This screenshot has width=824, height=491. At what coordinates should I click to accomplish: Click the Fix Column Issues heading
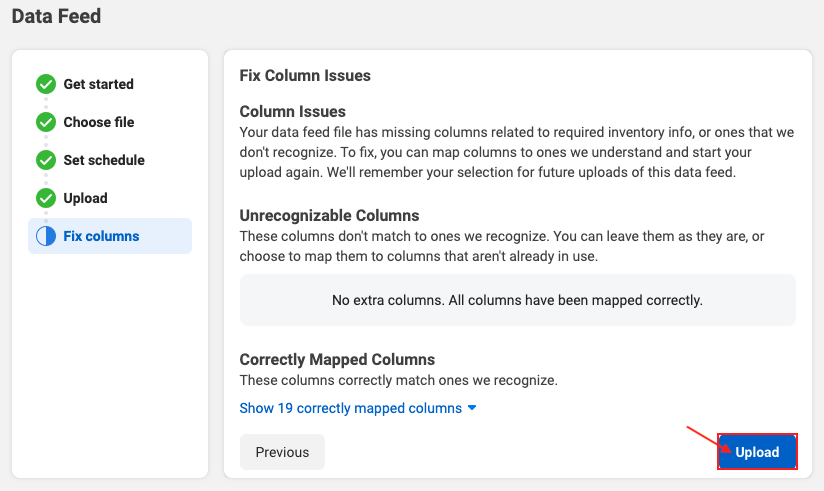[305, 75]
